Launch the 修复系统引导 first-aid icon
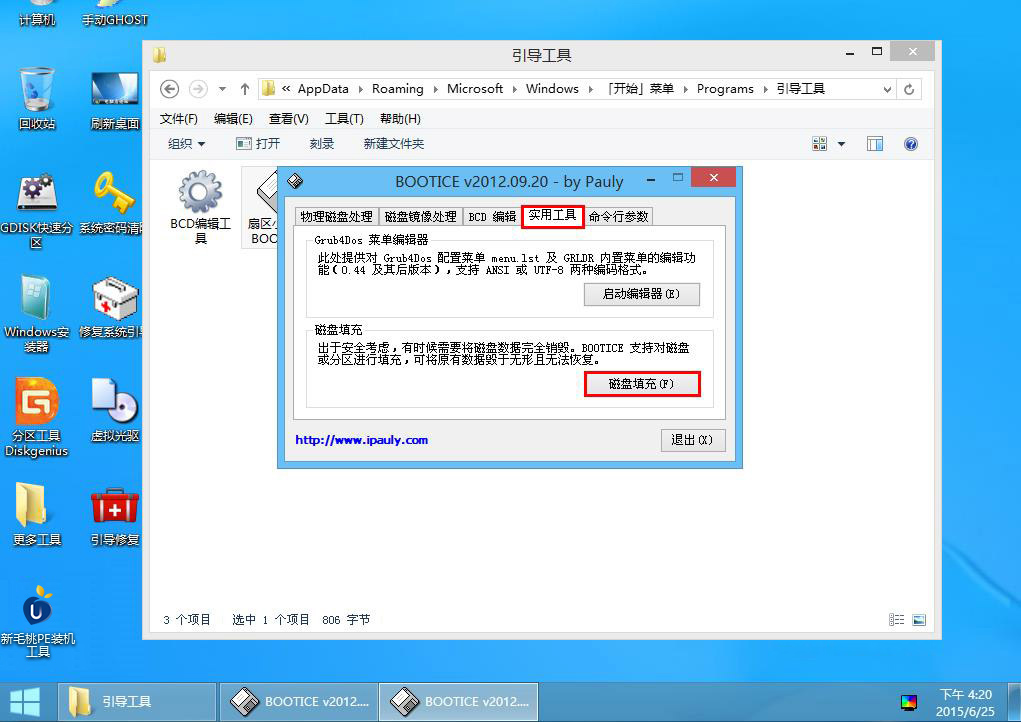This screenshot has height=722, width=1021. [x=111, y=307]
